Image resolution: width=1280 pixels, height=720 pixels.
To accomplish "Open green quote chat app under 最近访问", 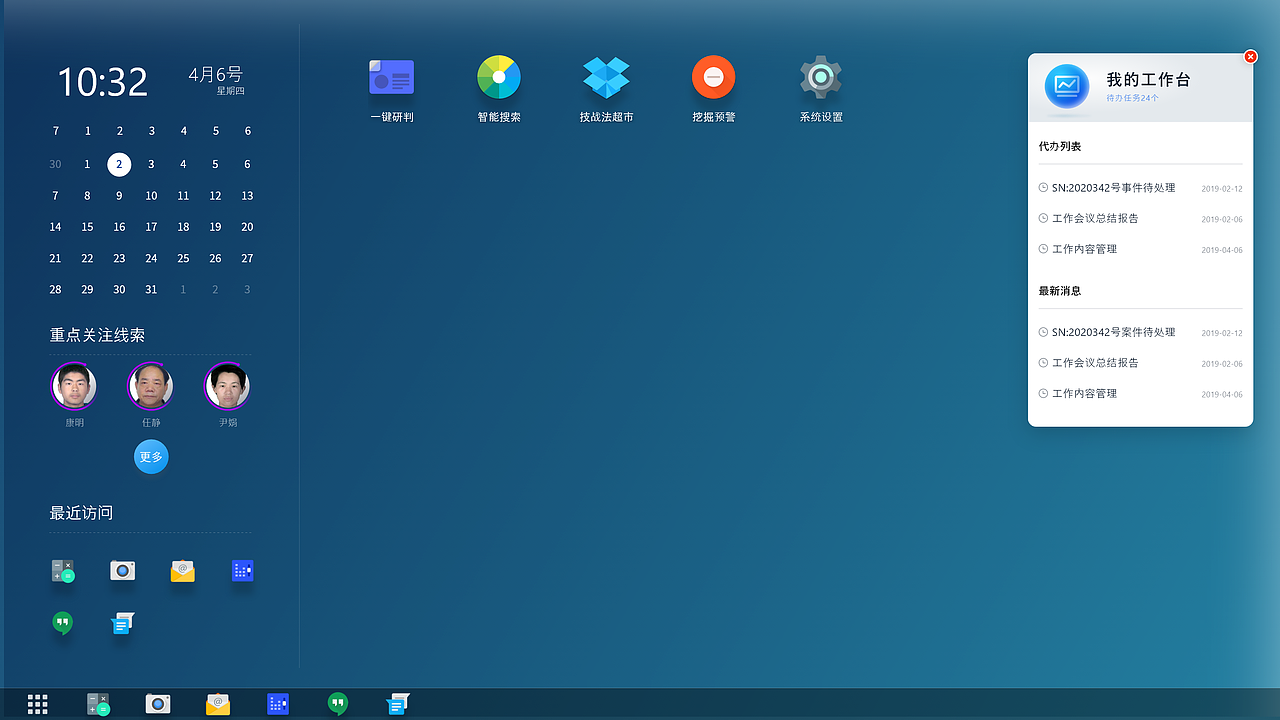I will [63, 623].
